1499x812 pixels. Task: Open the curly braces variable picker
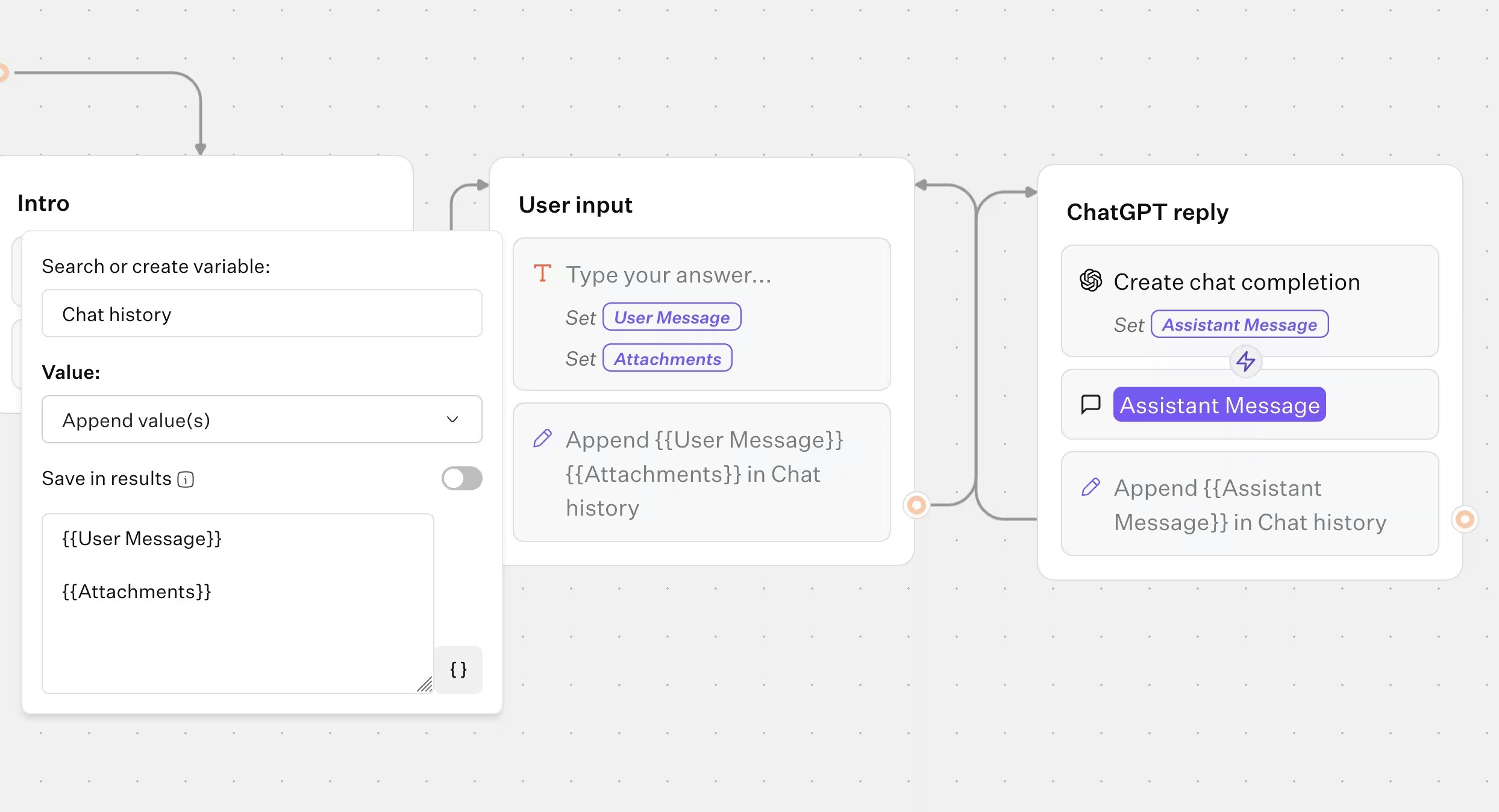point(458,670)
